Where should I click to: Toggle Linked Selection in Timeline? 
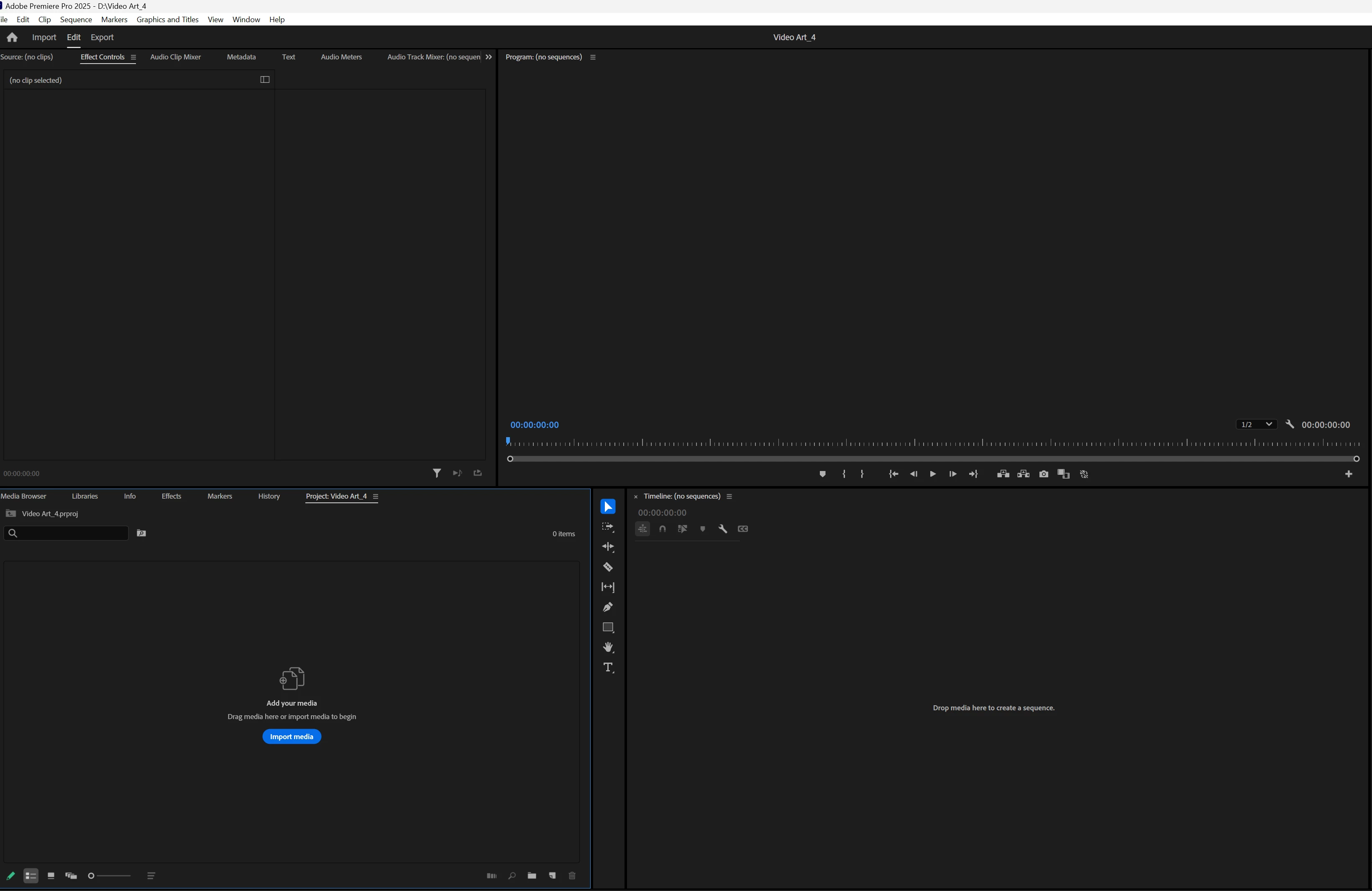pos(683,528)
